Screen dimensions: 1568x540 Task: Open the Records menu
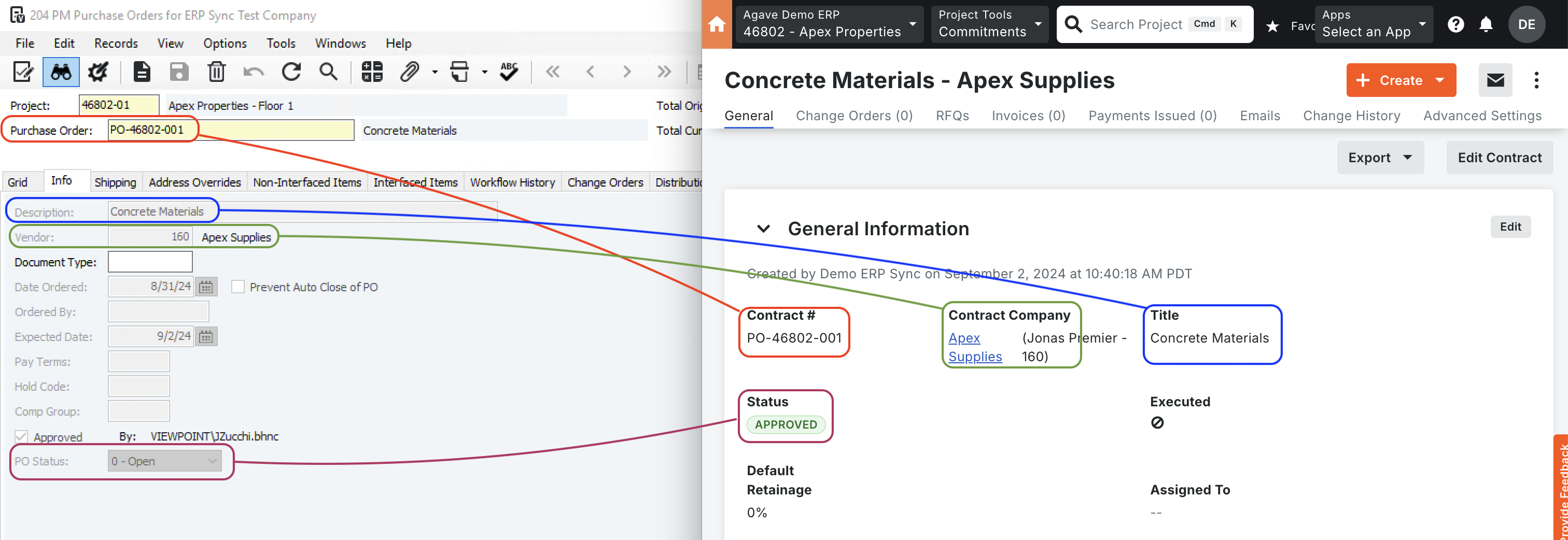click(x=116, y=43)
